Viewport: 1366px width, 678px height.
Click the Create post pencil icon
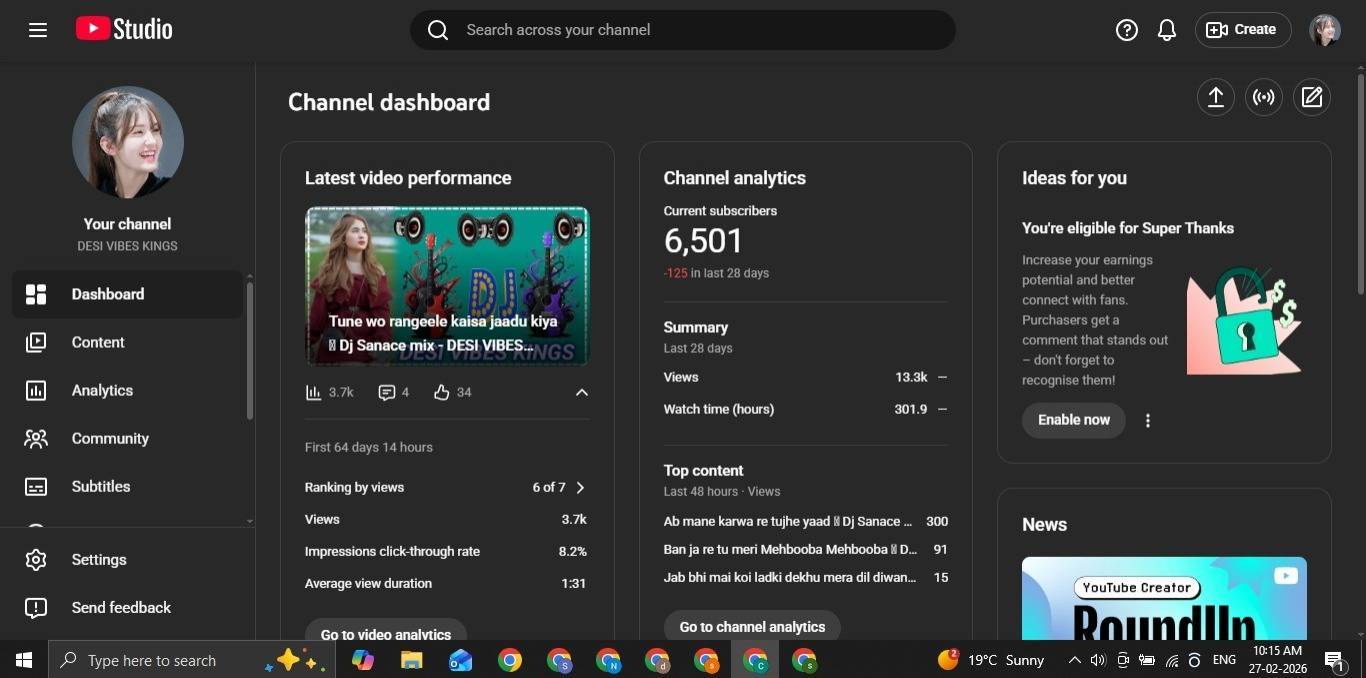tap(1312, 97)
